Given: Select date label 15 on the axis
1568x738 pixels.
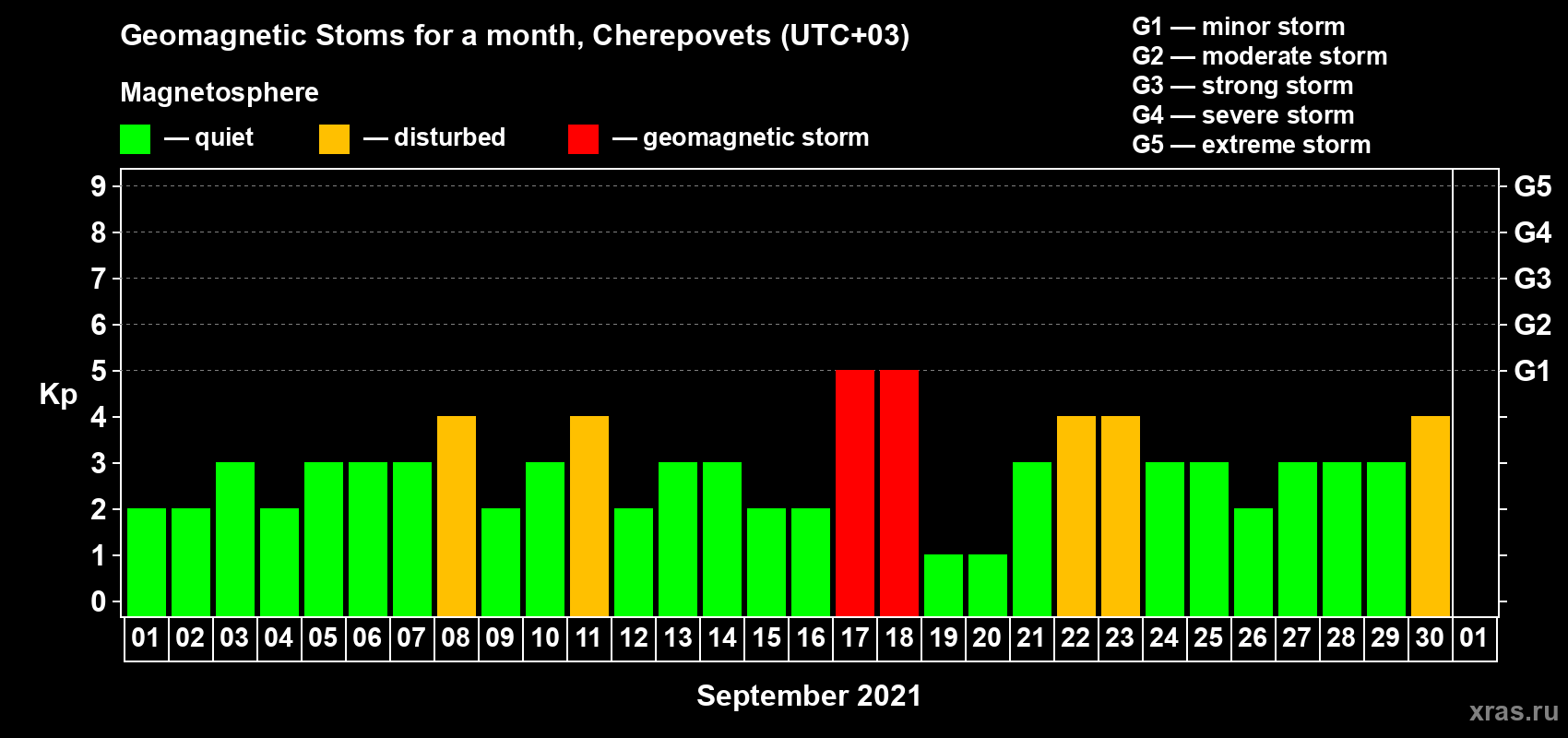Looking at the screenshot, I should 766,637.
